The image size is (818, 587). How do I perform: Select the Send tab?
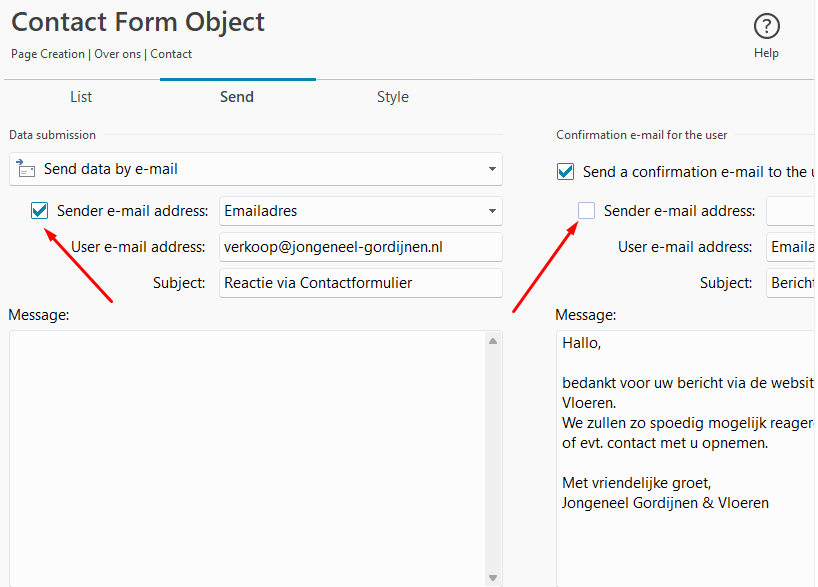point(237,97)
